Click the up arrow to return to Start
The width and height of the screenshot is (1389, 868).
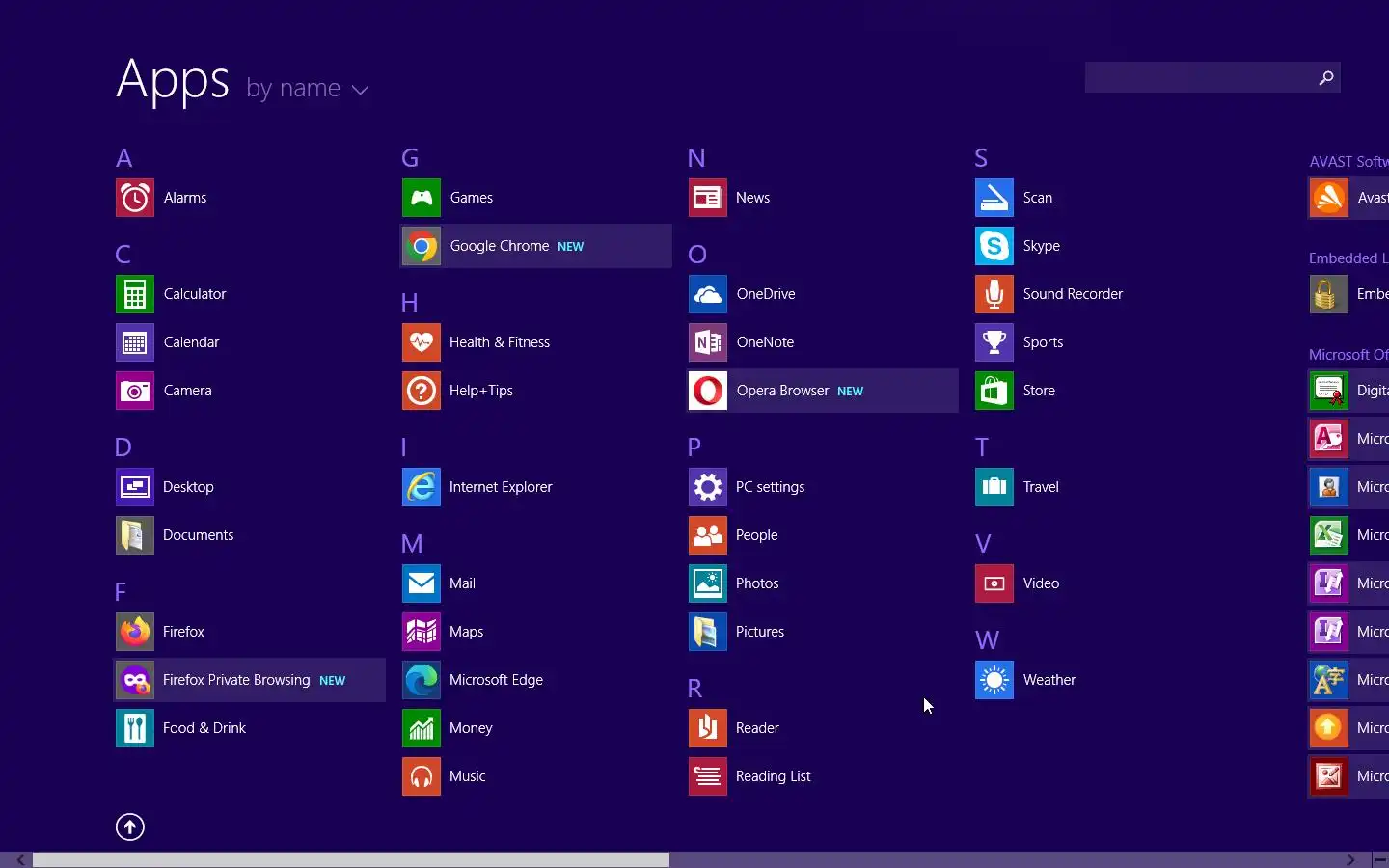130,827
